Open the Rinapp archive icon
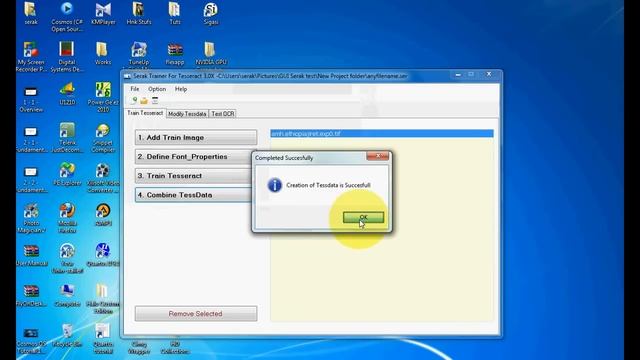The image size is (640, 360). (x=175, y=53)
